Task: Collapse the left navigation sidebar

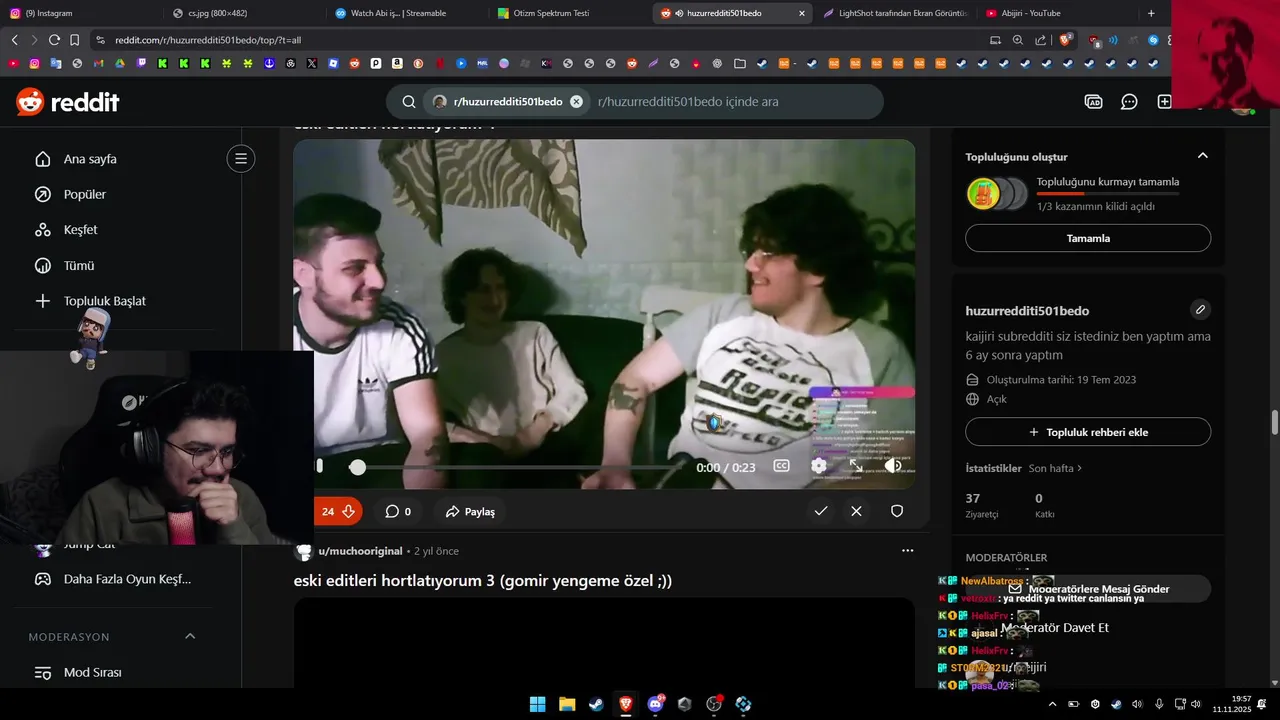Action: [240, 158]
